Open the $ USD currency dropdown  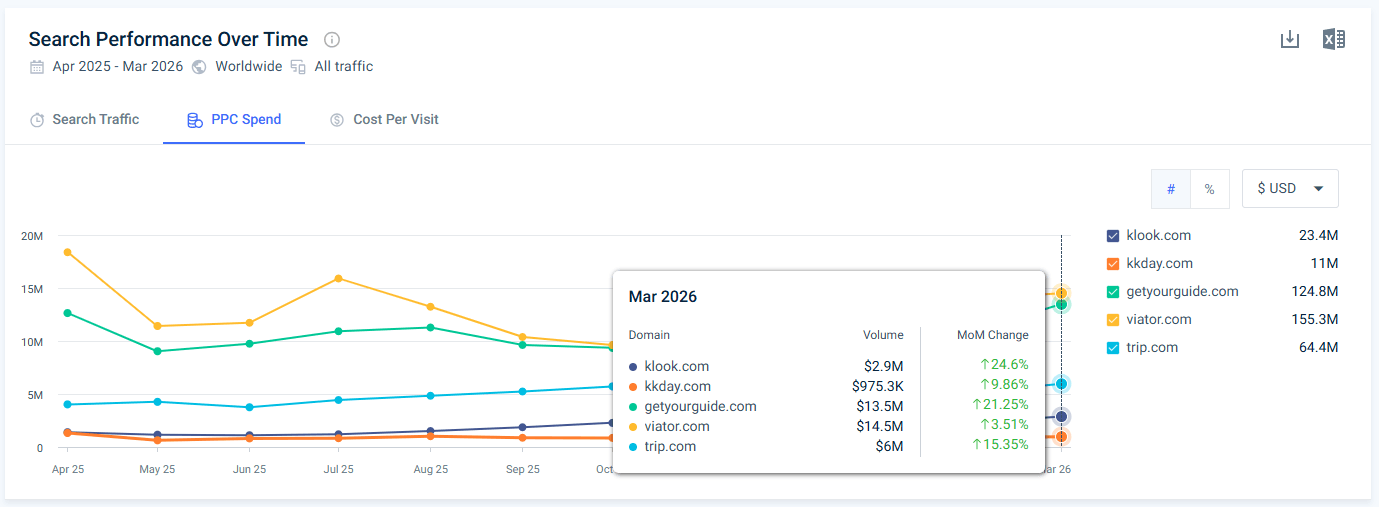pyautogui.click(x=1290, y=188)
